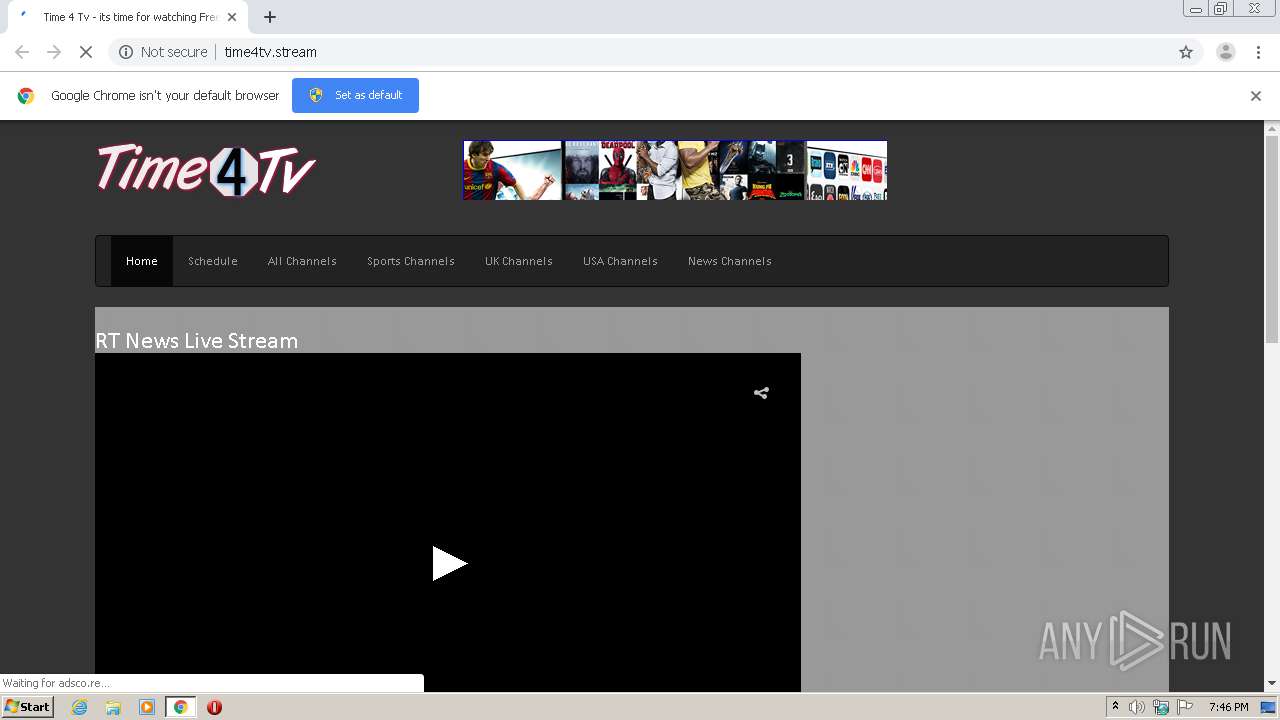
Task: Click the share icon on video player
Action: point(761,393)
